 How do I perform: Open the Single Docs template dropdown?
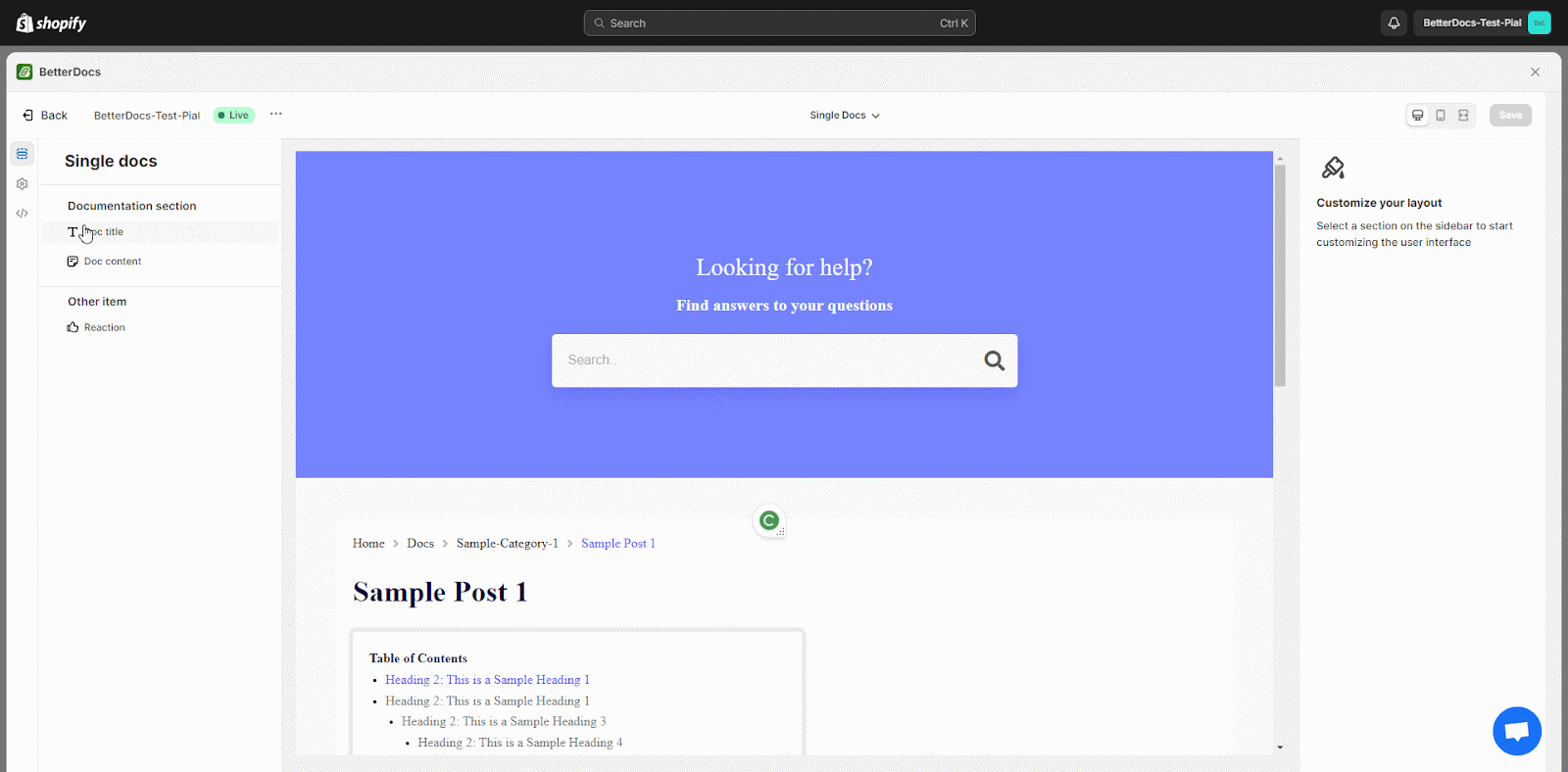click(845, 115)
